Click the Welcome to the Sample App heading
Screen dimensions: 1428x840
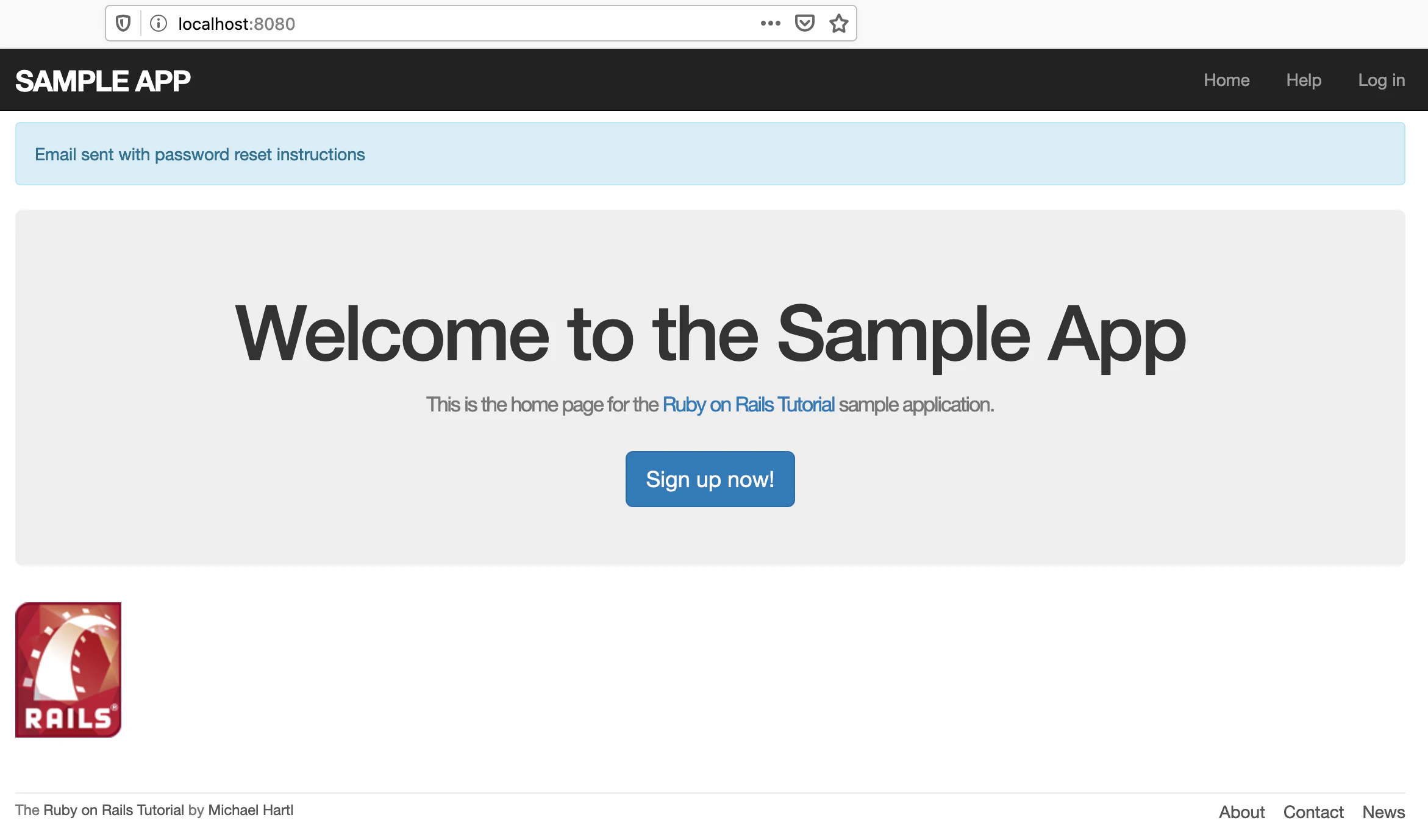point(710,335)
